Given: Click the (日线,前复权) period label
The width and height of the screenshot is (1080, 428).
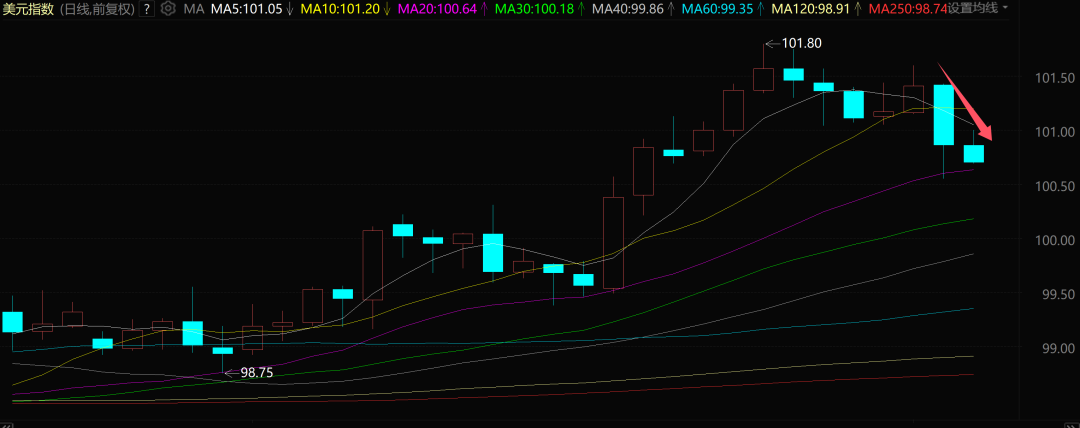Looking at the screenshot, I should coord(96,9).
